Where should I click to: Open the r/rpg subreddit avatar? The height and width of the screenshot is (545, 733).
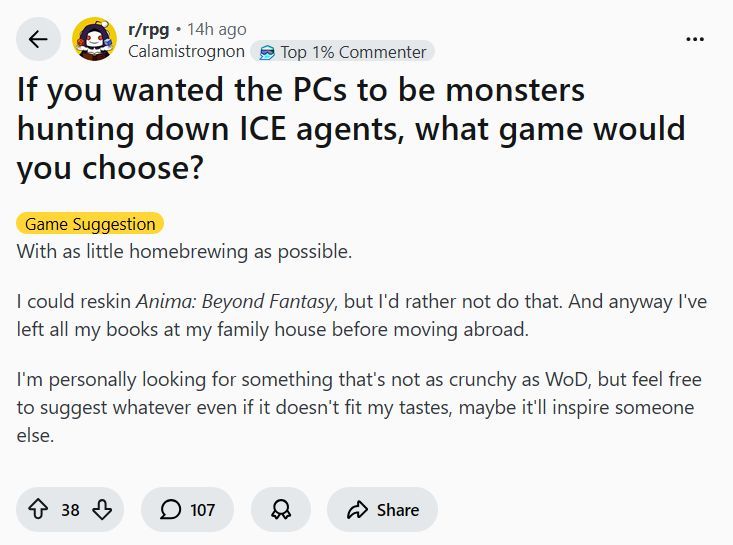(95, 40)
